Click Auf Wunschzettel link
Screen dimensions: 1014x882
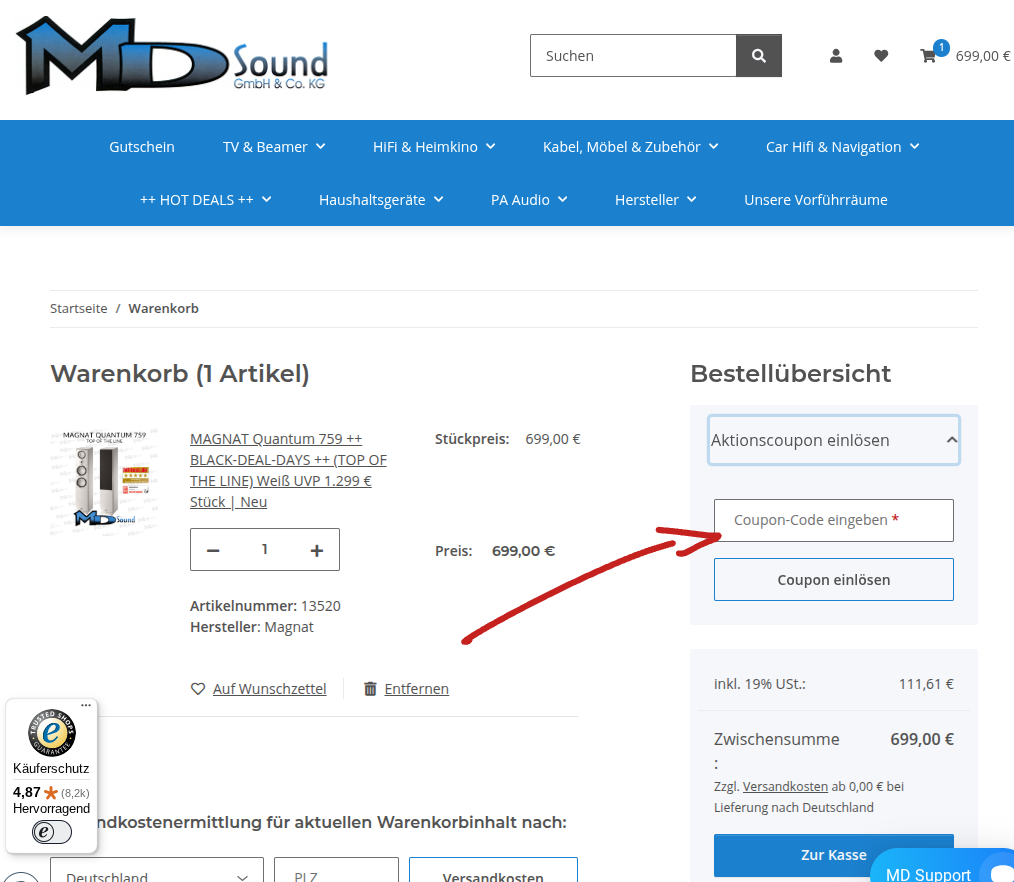pos(270,689)
